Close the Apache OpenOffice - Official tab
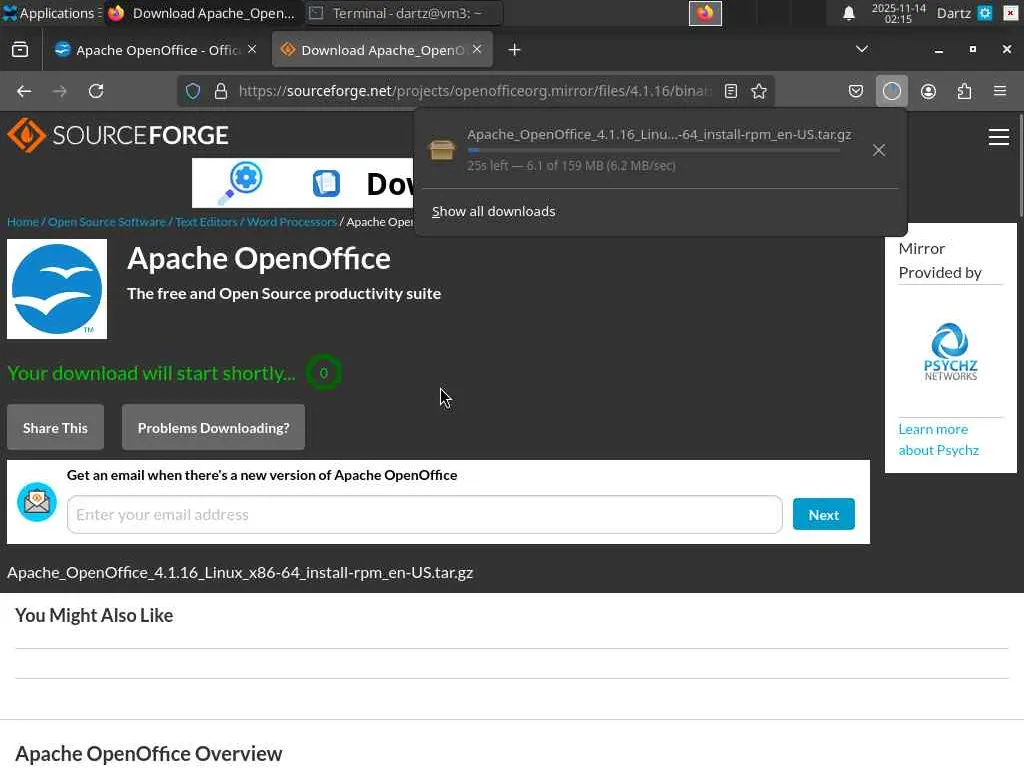Screen dimensions: 1024x768 [x=252, y=49]
